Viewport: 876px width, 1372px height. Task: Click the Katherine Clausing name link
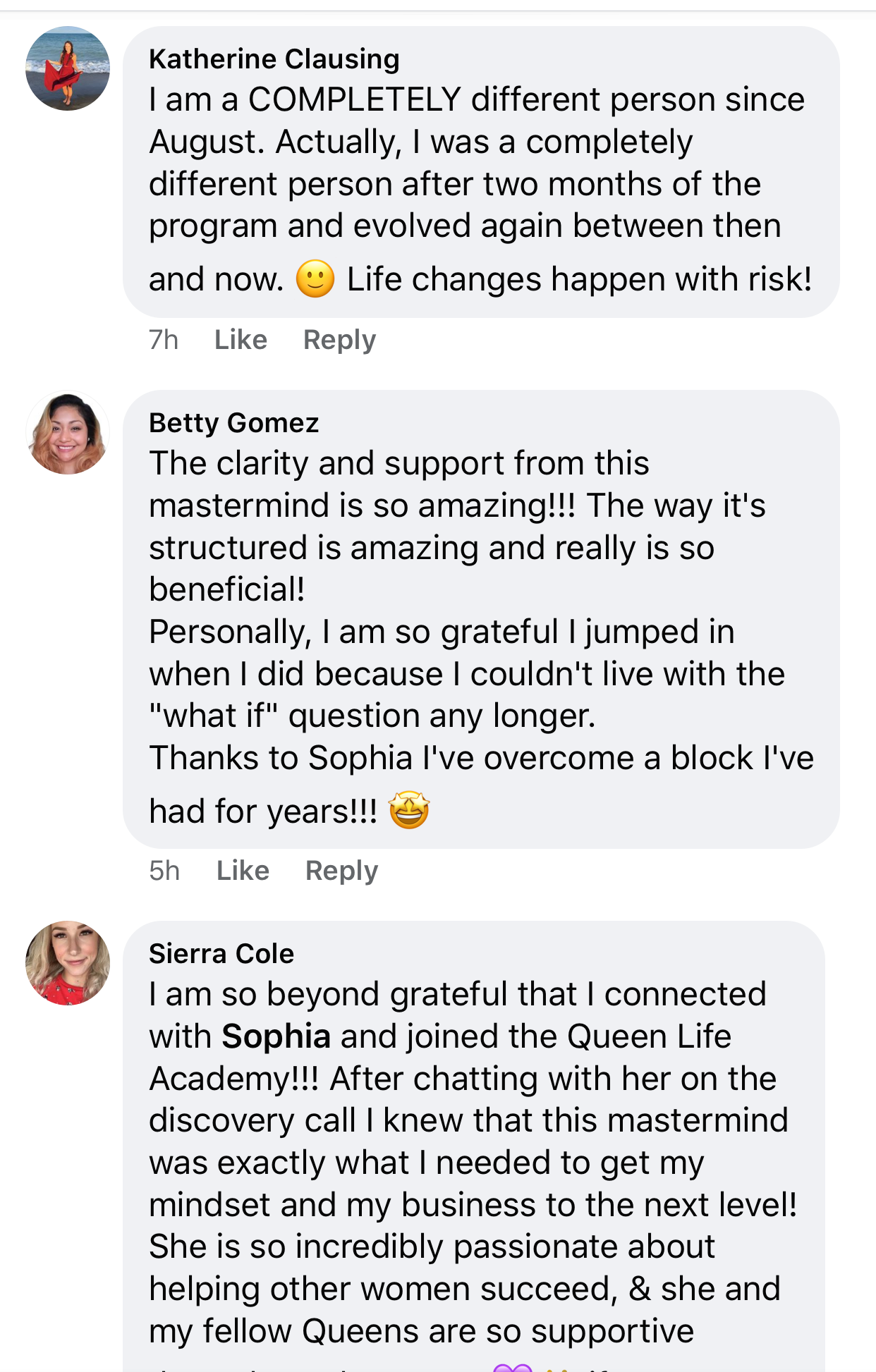274,59
